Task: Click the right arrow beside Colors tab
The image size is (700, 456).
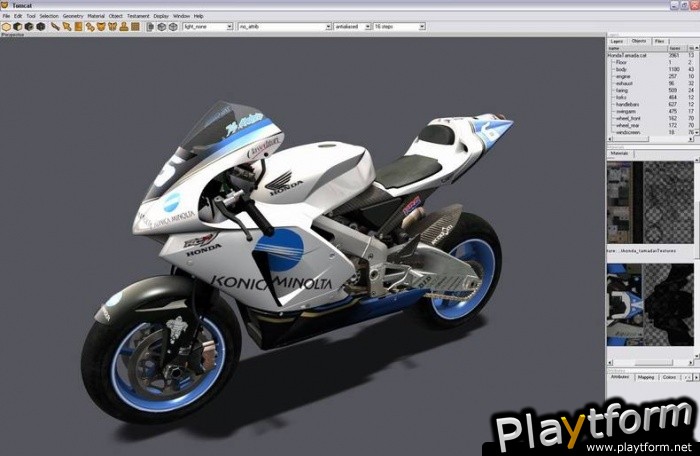Action: 696,378
